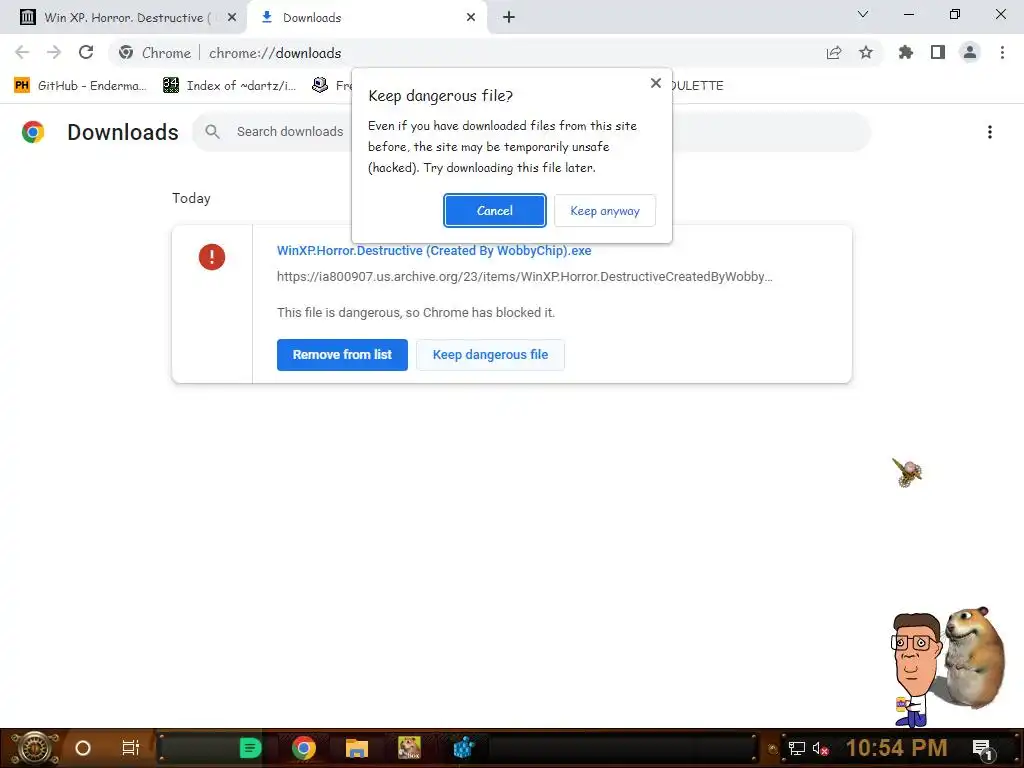Click the red dangerous file warning icon

(x=212, y=257)
